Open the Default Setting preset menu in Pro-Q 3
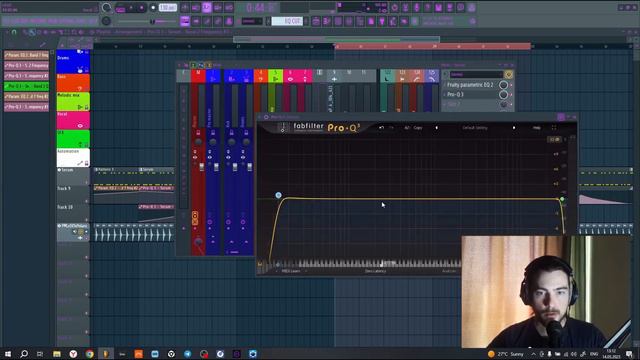Viewport: 640px width, 360px height. [475, 128]
